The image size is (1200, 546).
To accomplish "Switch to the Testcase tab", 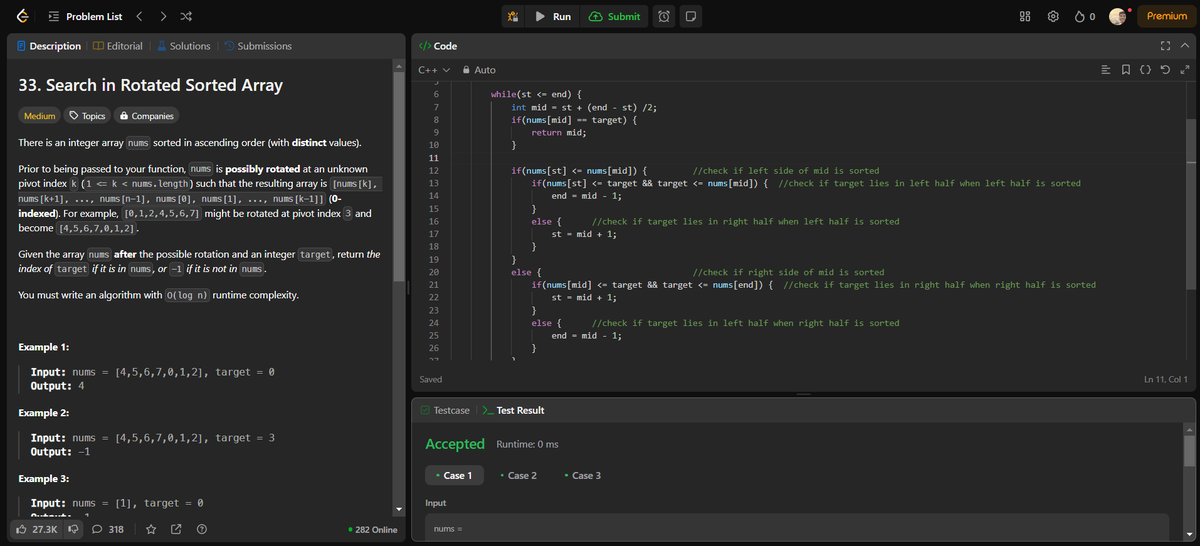I will [x=445, y=410].
